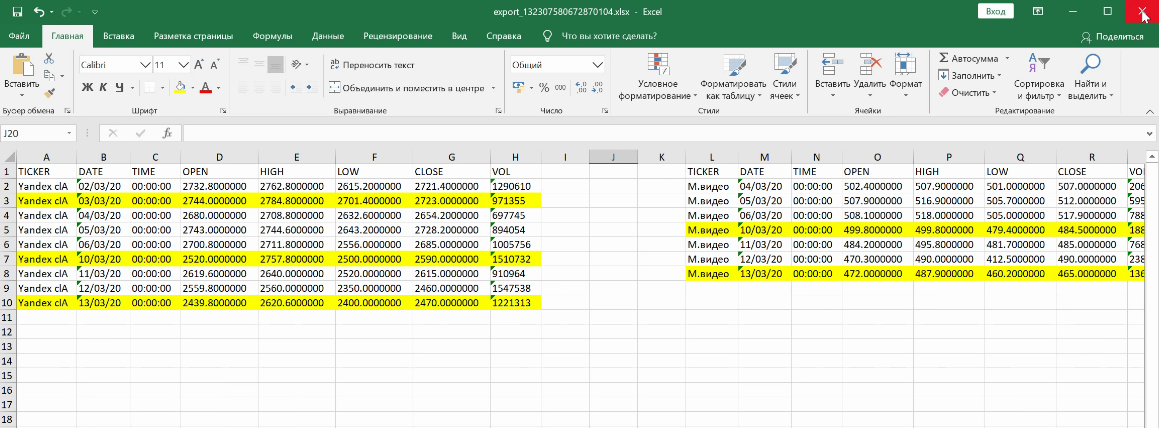1159x428 pixels.
Task: Toggle Переносить текст wrap text
Action: coord(371,64)
